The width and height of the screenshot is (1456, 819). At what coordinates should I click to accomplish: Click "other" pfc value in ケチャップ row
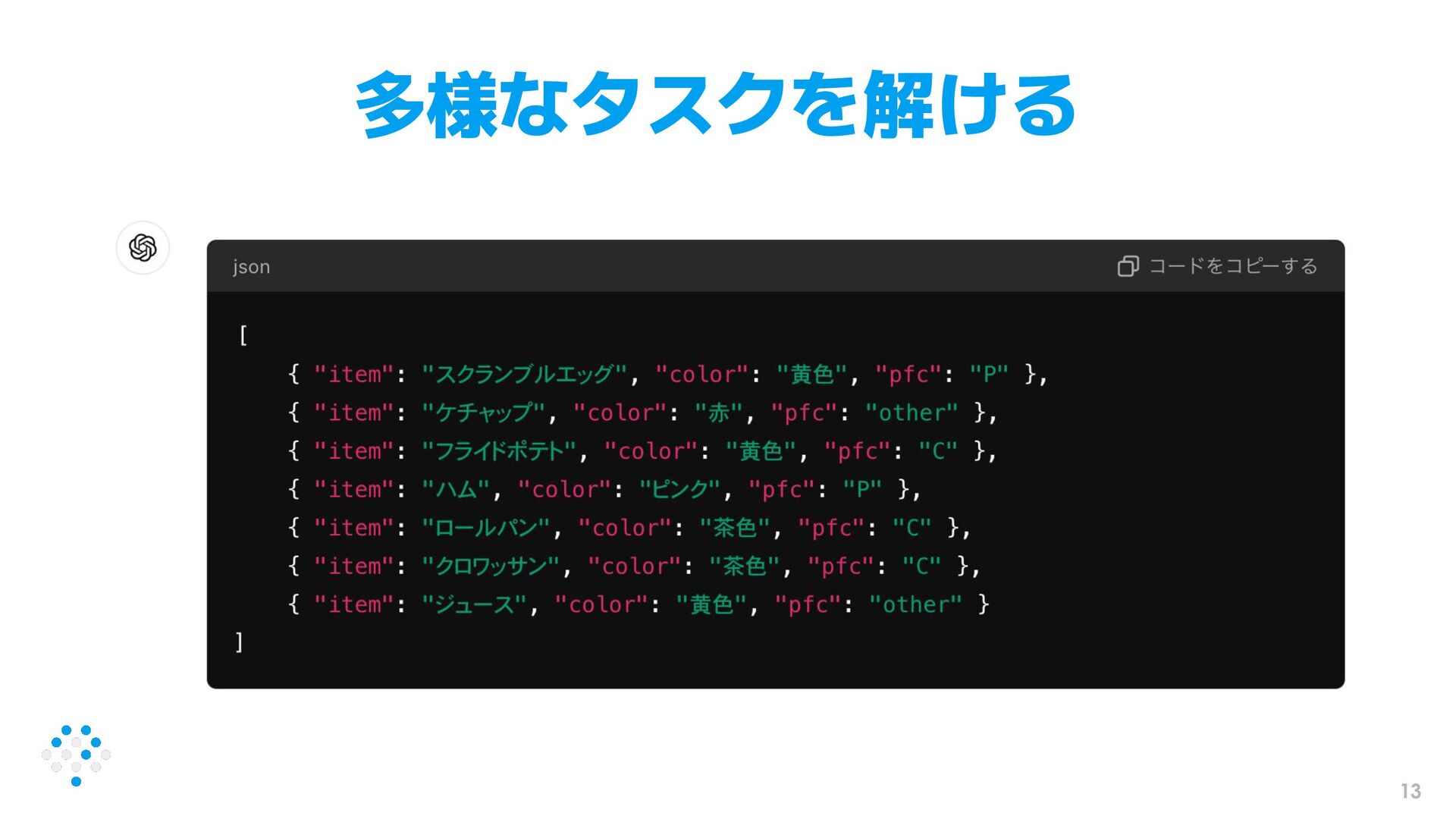(x=912, y=413)
